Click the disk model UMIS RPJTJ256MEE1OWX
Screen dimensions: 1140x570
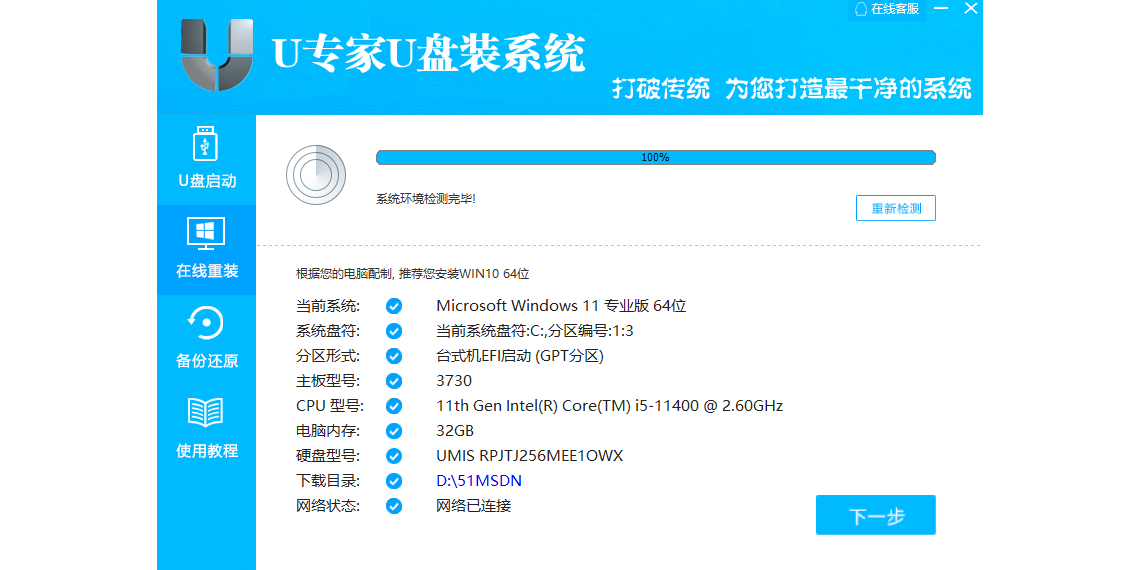coord(529,456)
